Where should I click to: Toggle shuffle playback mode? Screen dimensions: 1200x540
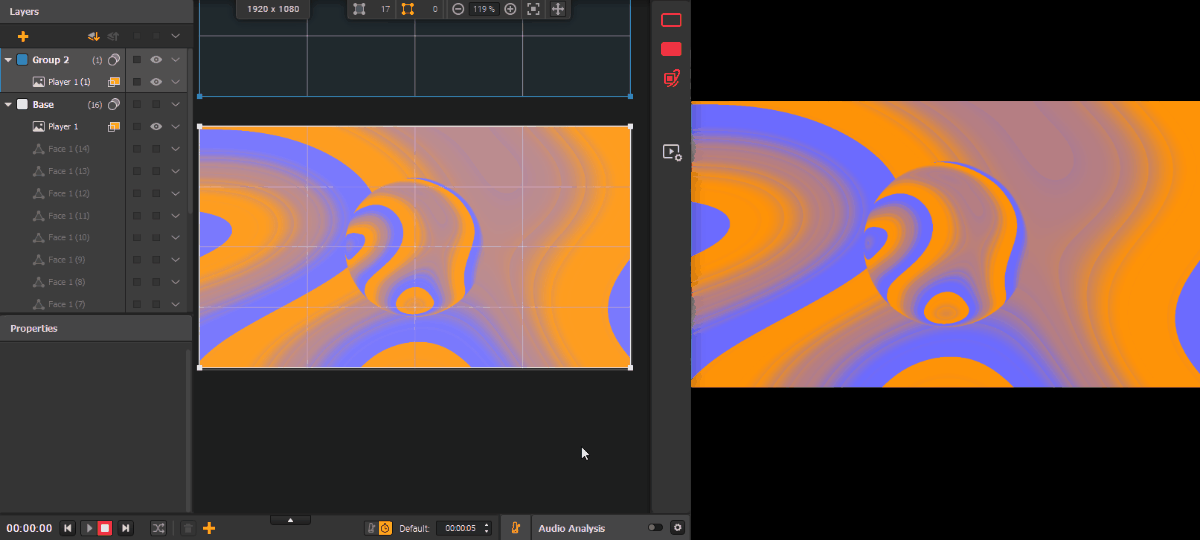tap(158, 528)
